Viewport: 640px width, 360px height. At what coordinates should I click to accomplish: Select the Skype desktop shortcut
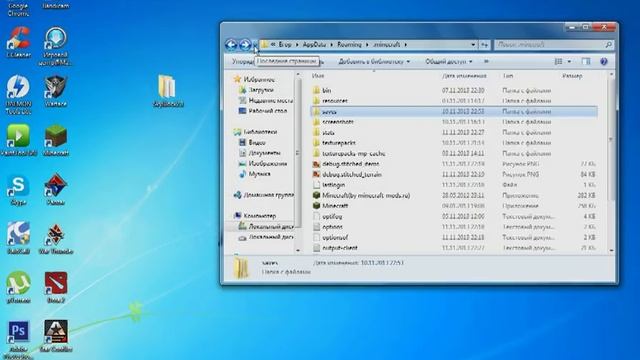18,190
